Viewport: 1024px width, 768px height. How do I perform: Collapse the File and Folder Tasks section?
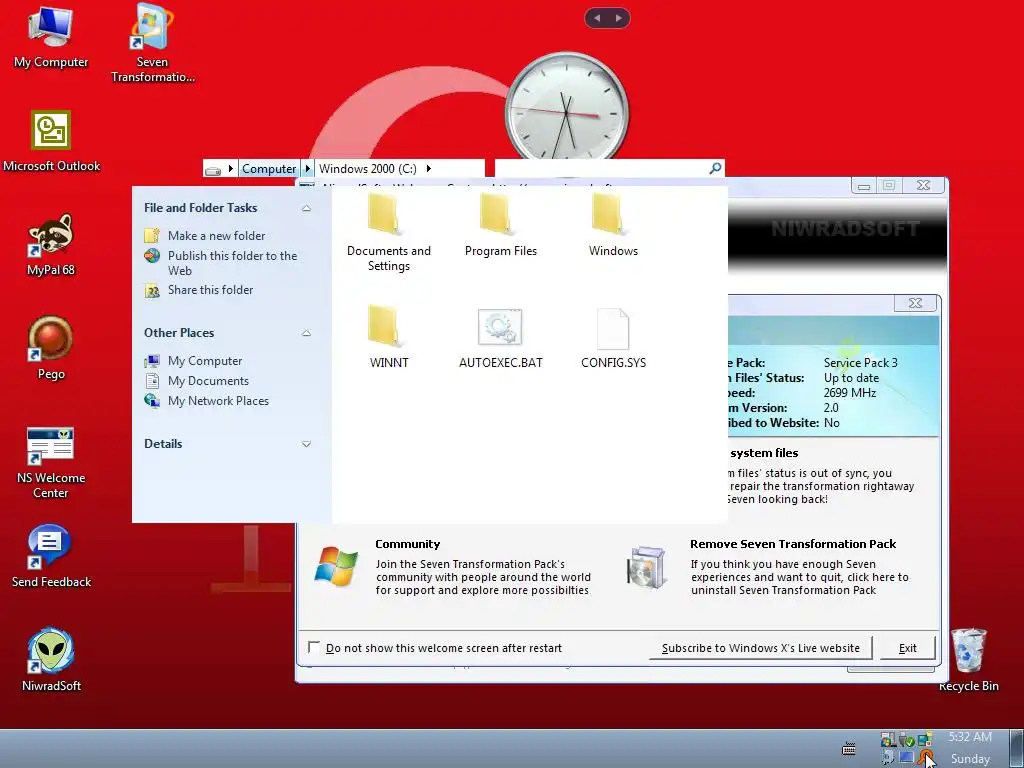point(306,208)
